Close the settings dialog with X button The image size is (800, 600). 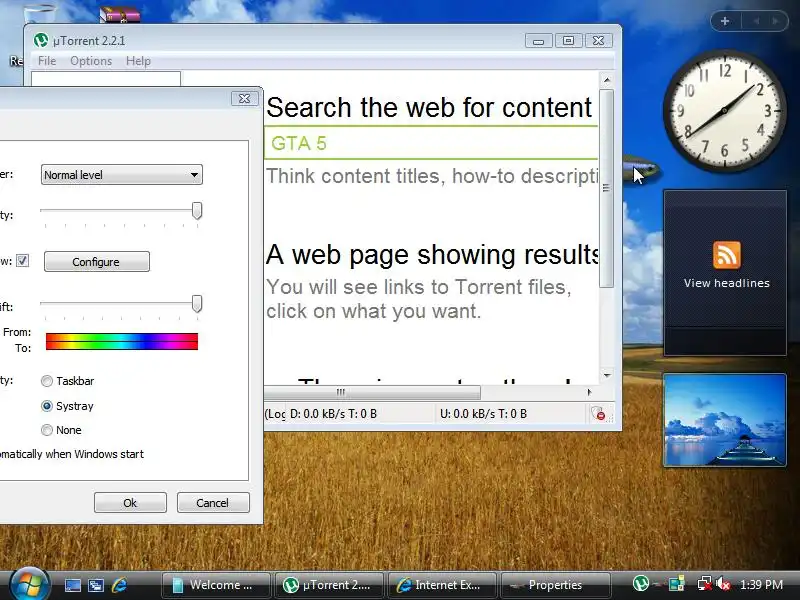(244, 98)
